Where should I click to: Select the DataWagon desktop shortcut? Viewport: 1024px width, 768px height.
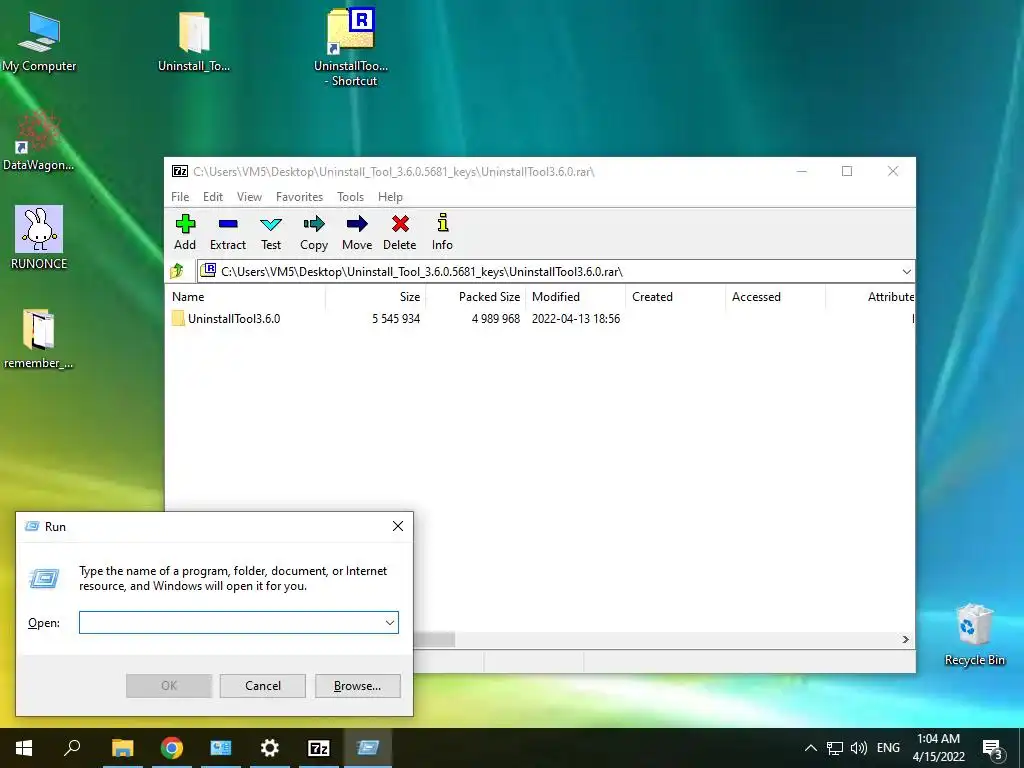coord(39,140)
